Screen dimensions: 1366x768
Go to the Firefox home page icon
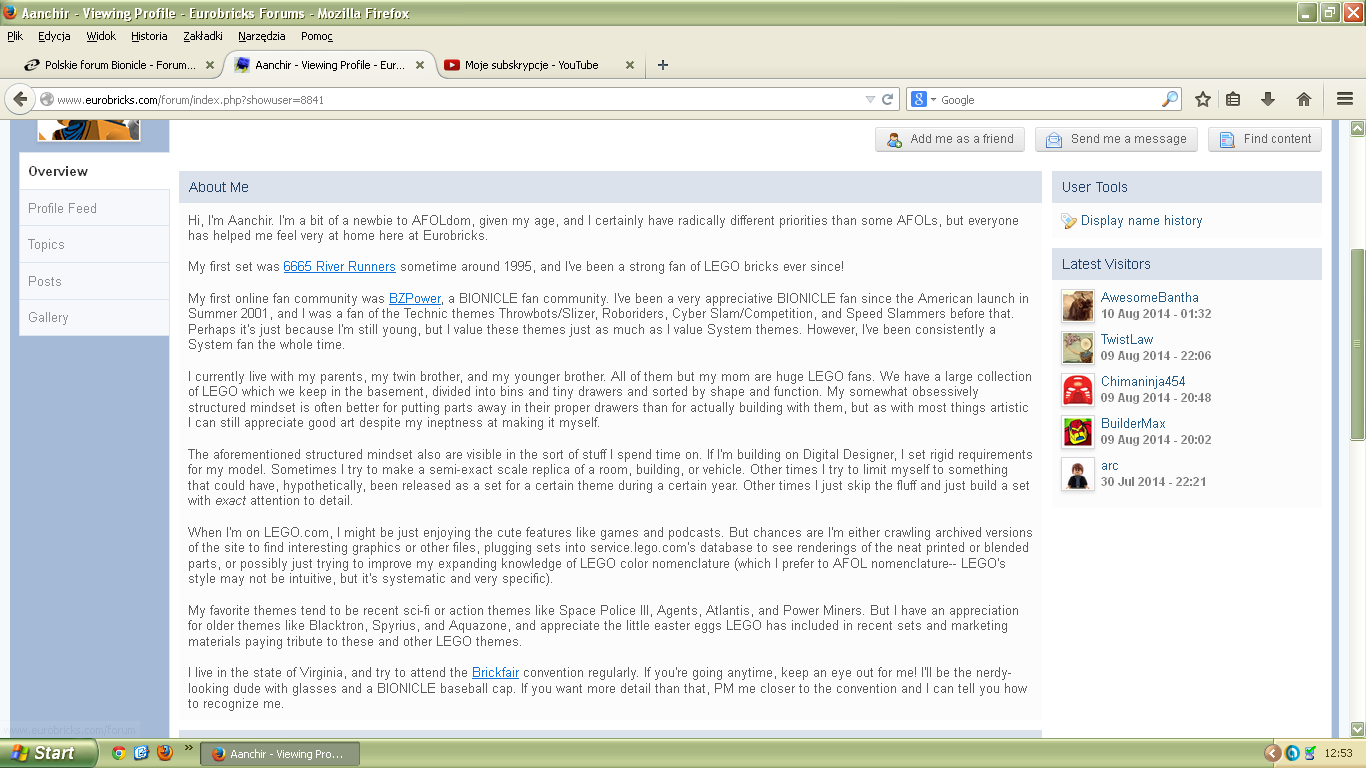pyautogui.click(x=1303, y=99)
